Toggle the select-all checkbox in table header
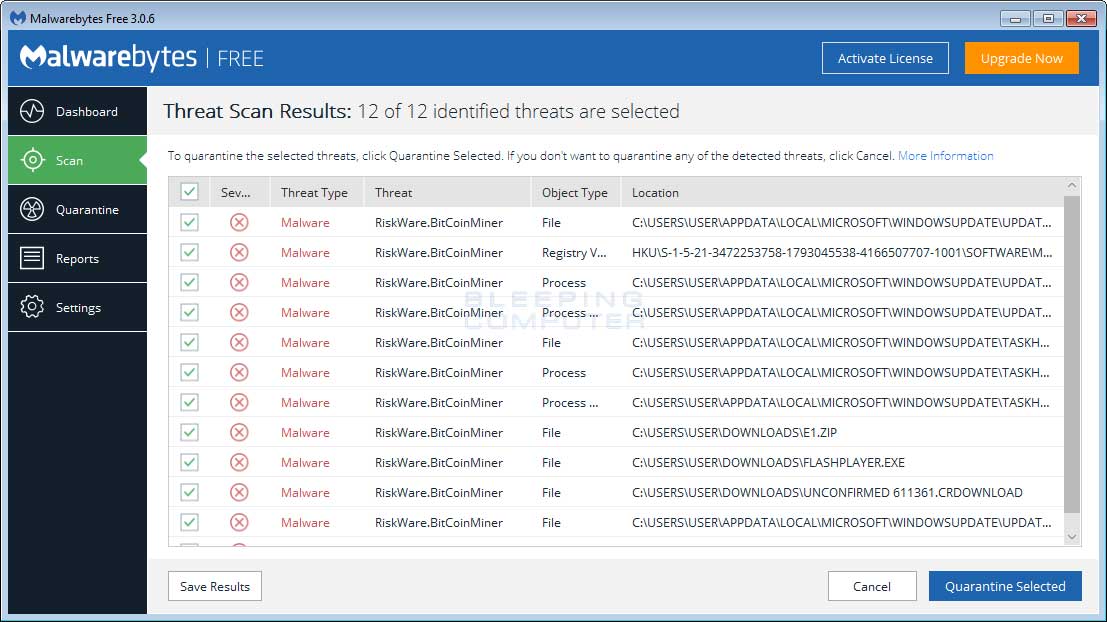The image size is (1107, 622). click(189, 192)
